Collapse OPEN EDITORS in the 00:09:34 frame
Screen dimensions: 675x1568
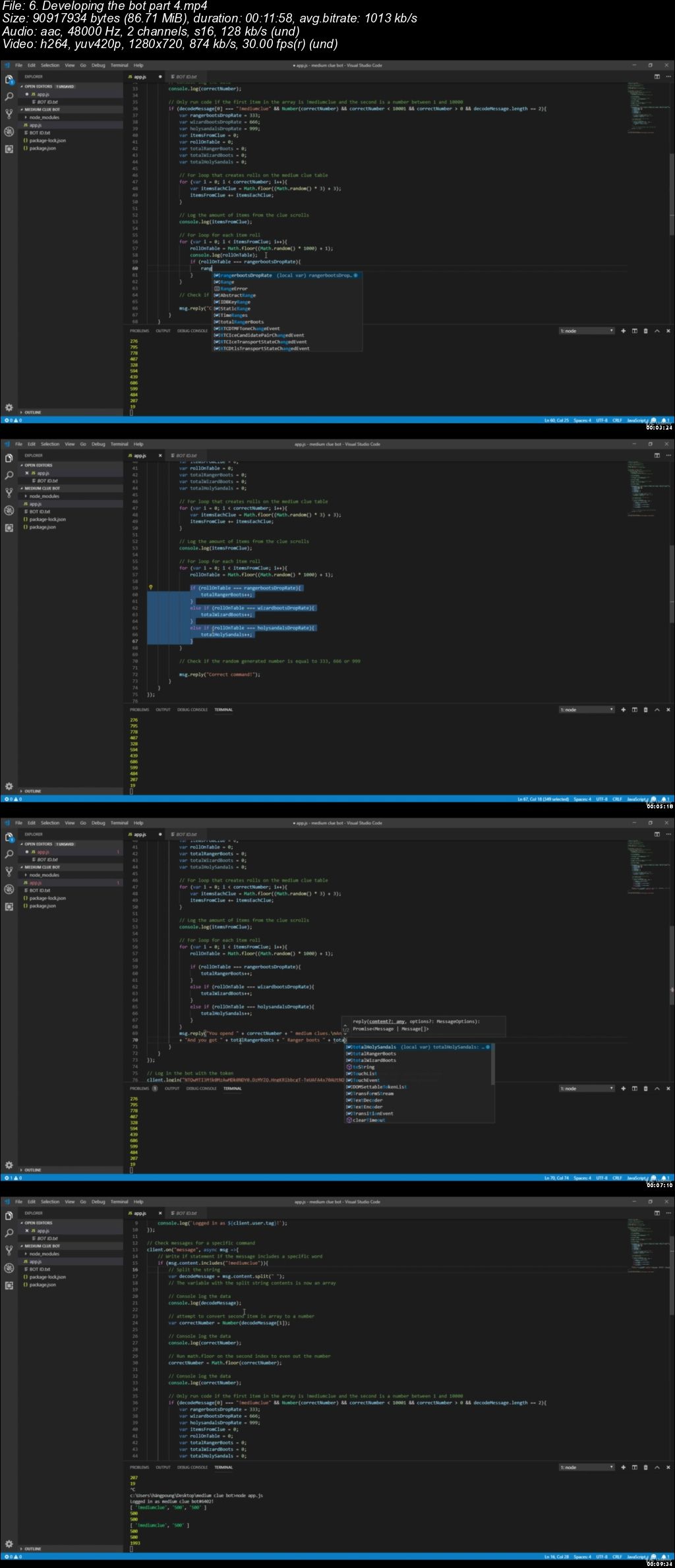click(x=70, y=1223)
